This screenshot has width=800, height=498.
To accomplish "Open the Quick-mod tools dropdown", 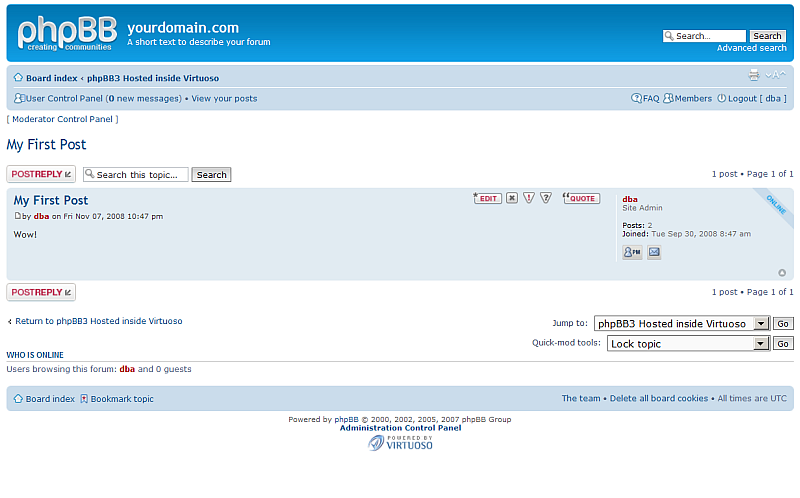I will [761, 344].
